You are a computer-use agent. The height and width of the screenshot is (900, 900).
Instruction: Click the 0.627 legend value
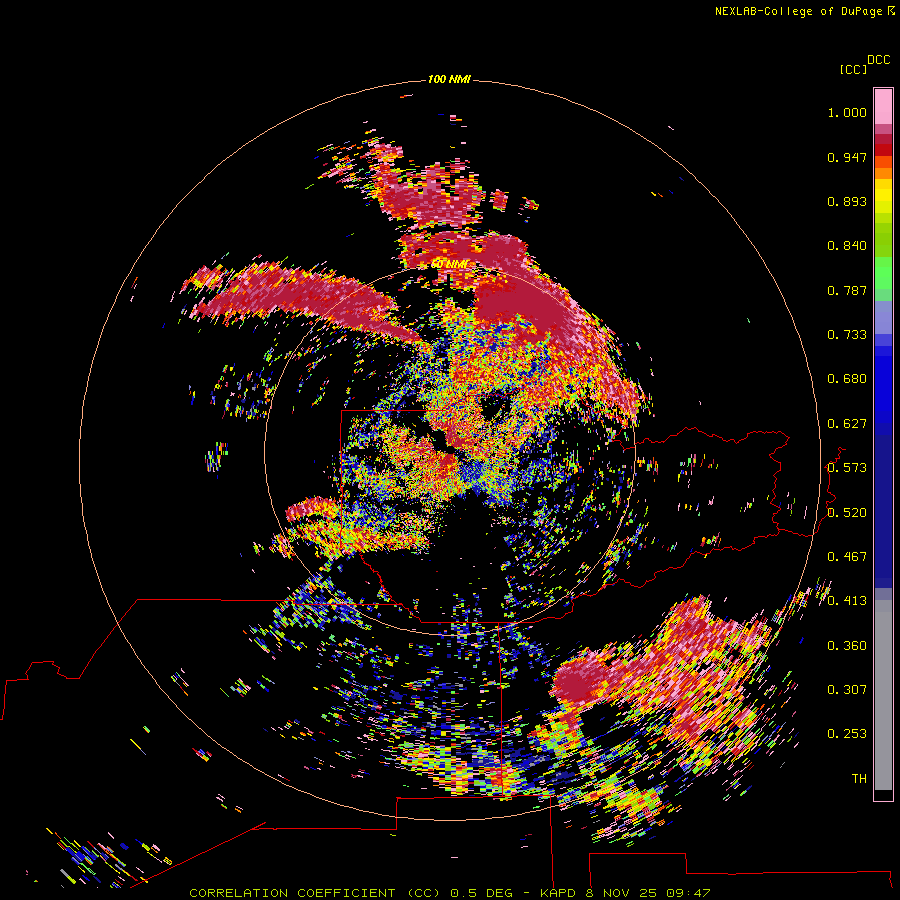click(x=847, y=424)
